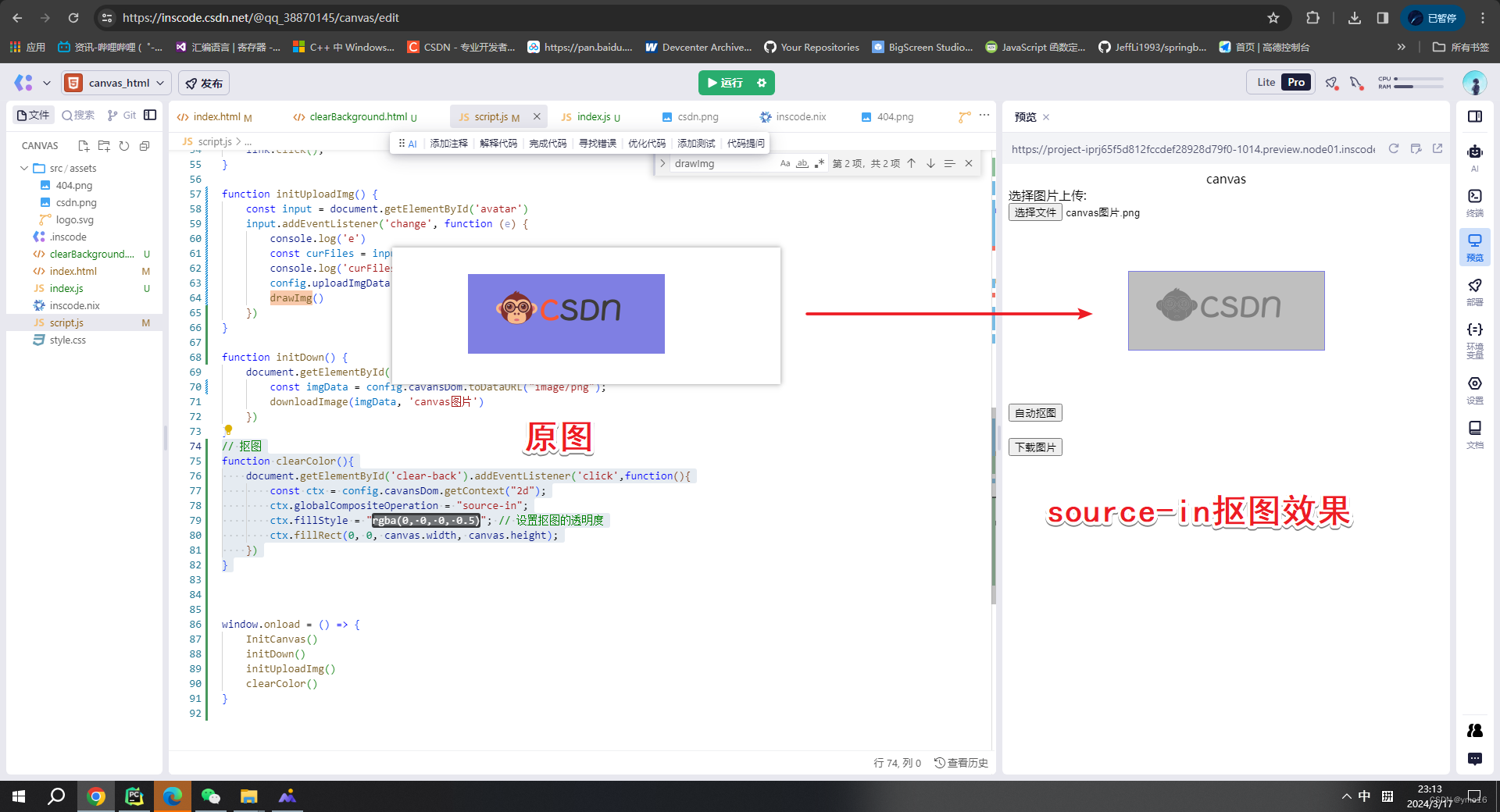Toggle match whole word in find

pos(802,163)
